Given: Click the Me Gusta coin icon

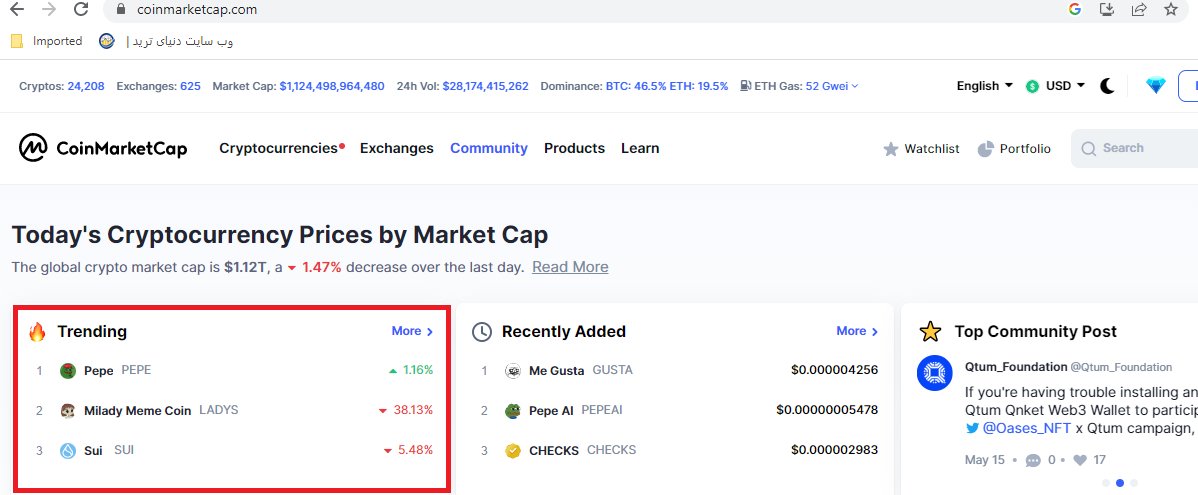Looking at the screenshot, I should click(513, 370).
